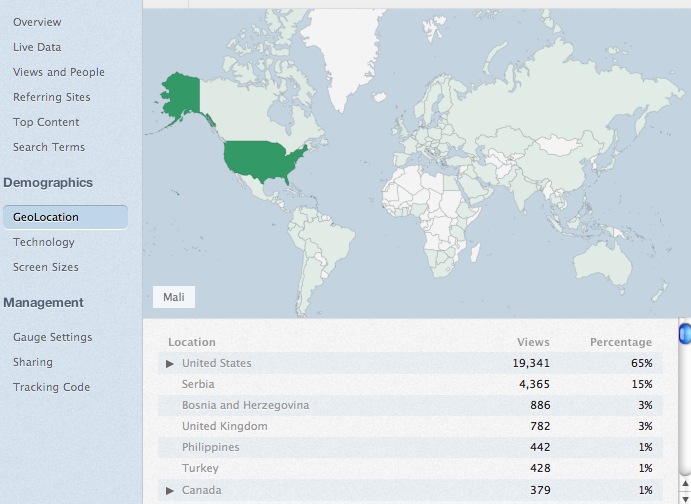Click the 379 views value
691x504 pixels.
[540, 490]
